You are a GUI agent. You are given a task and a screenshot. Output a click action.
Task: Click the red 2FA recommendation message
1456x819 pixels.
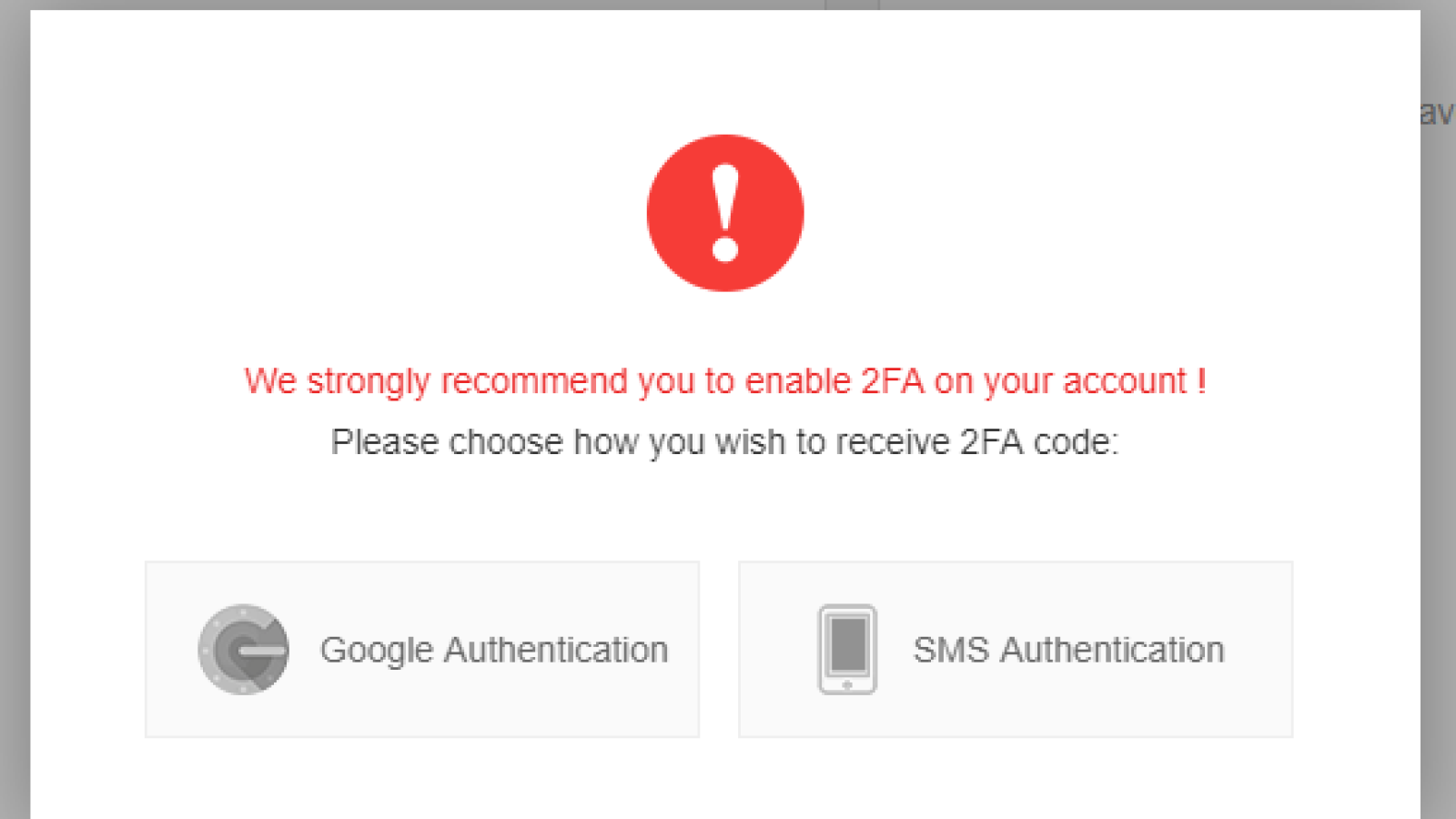click(725, 380)
